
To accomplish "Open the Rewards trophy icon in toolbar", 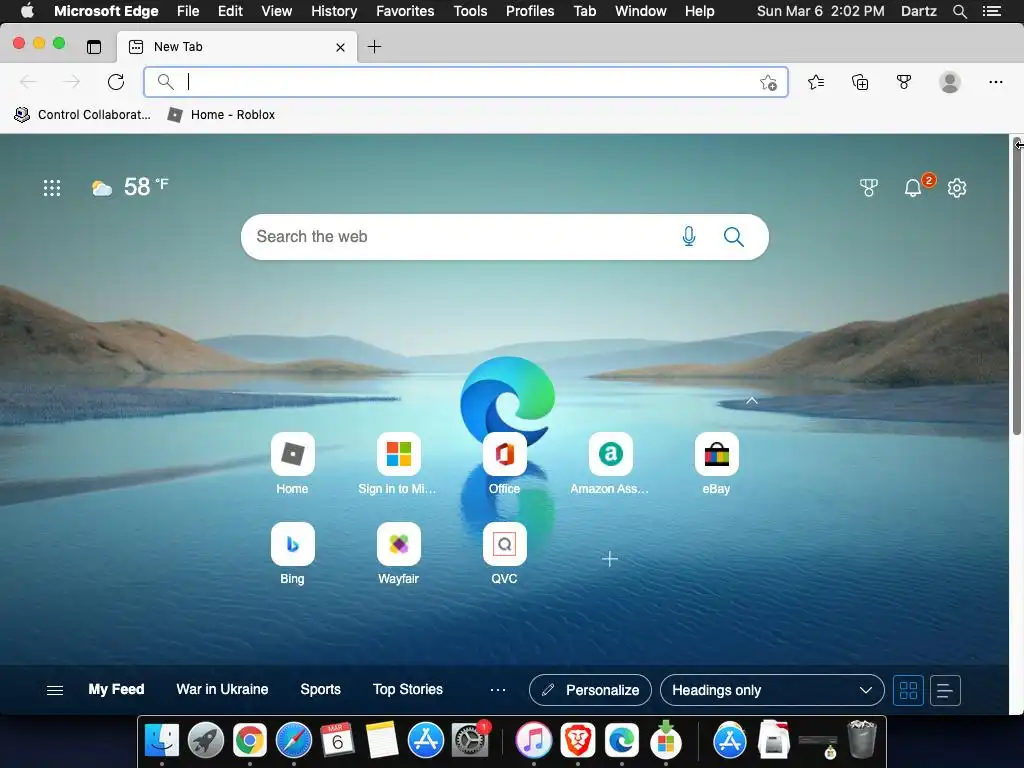I will tap(904, 82).
